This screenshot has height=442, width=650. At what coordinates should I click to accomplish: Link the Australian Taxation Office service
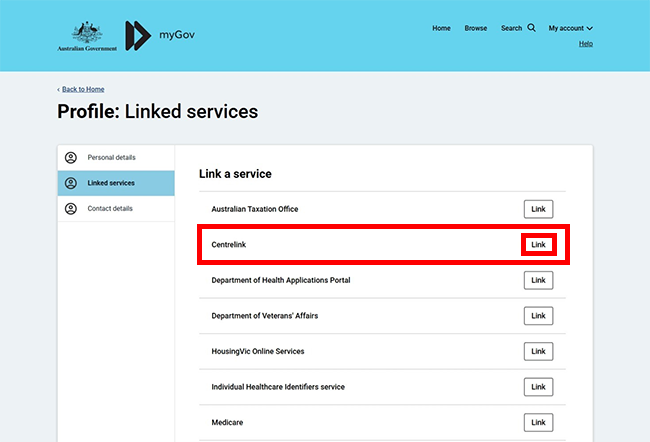(538, 209)
